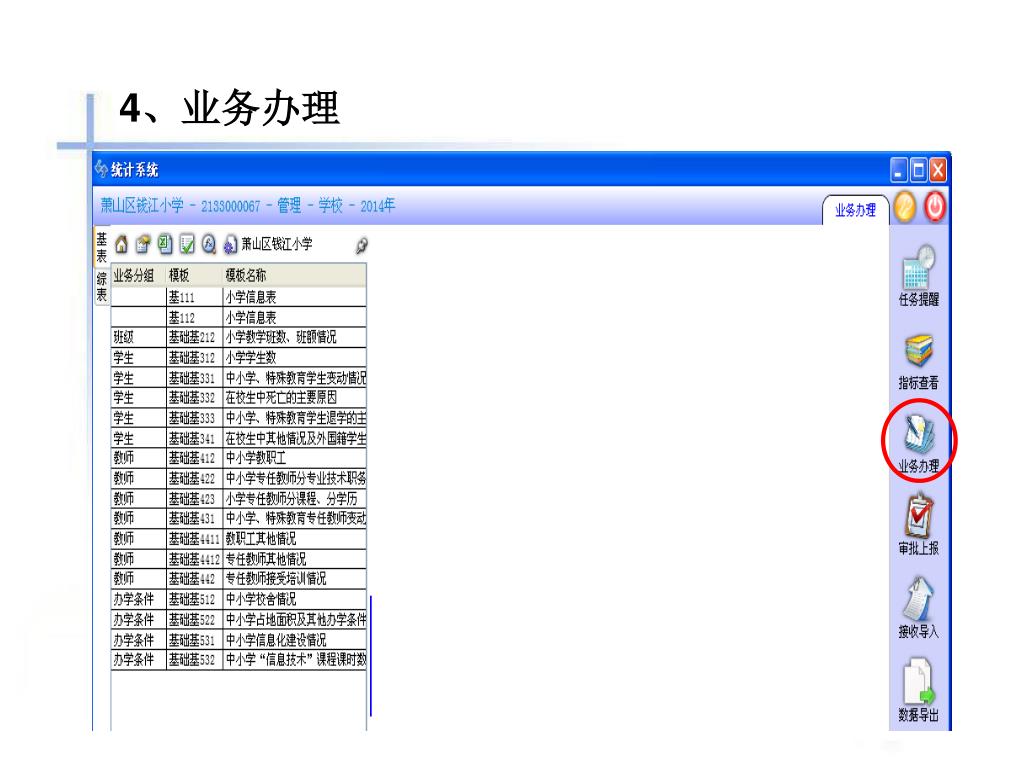Click the edit form icon beside home
The width and height of the screenshot is (1024, 768).
point(143,245)
